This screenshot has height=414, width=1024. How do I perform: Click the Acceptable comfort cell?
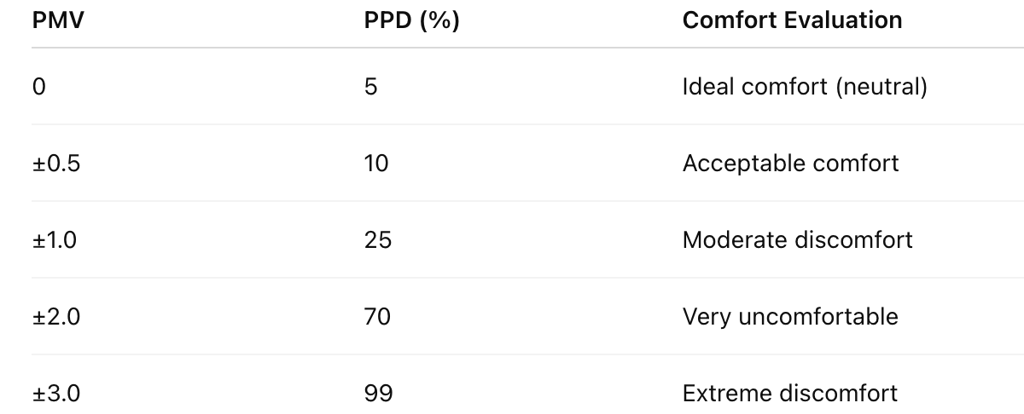pyautogui.click(x=791, y=163)
